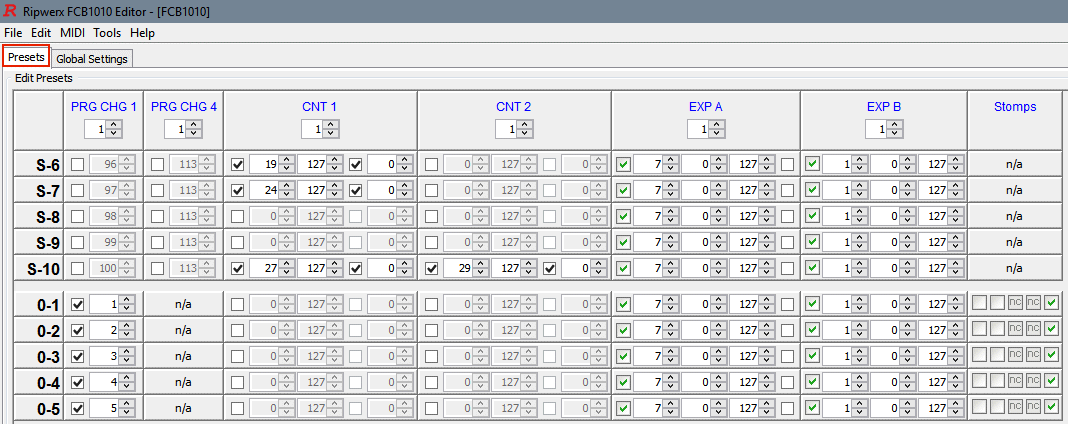The height and width of the screenshot is (424, 1068).
Task: Check the trailing empty EXP A checkbox in S-6
Action: coord(787,164)
